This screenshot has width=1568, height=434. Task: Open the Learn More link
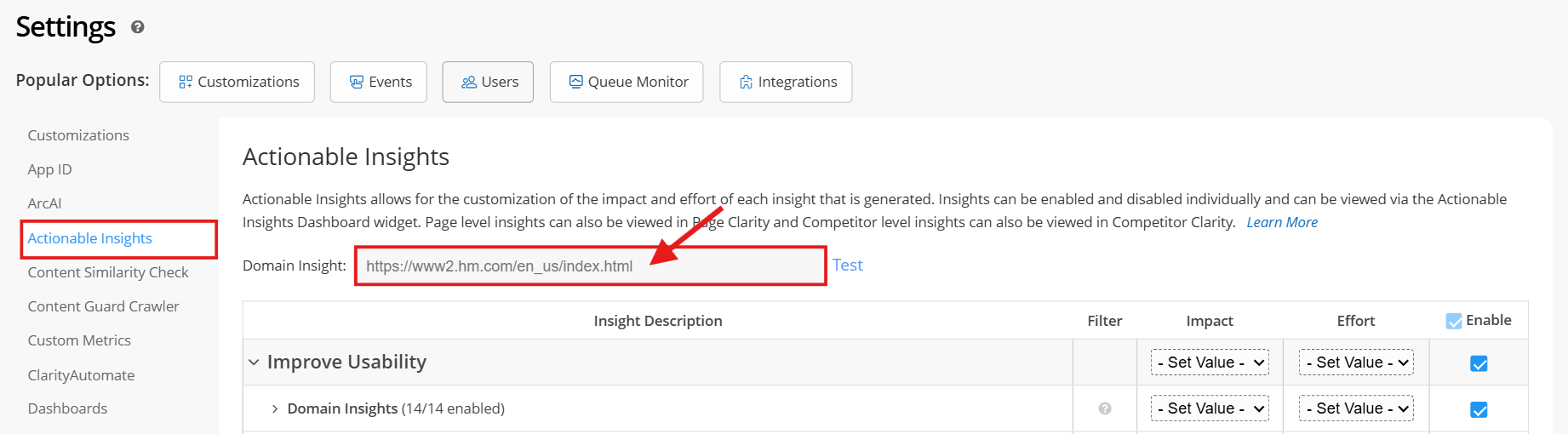pyautogui.click(x=1282, y=222)
